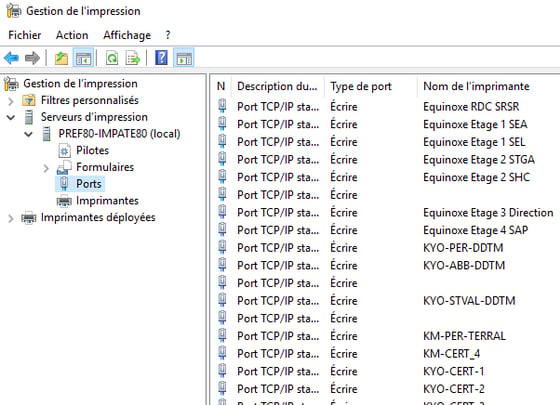This screenshot has height=405, width=560.
Task: Sort by the N column header
Action: [x=221, y=86]
